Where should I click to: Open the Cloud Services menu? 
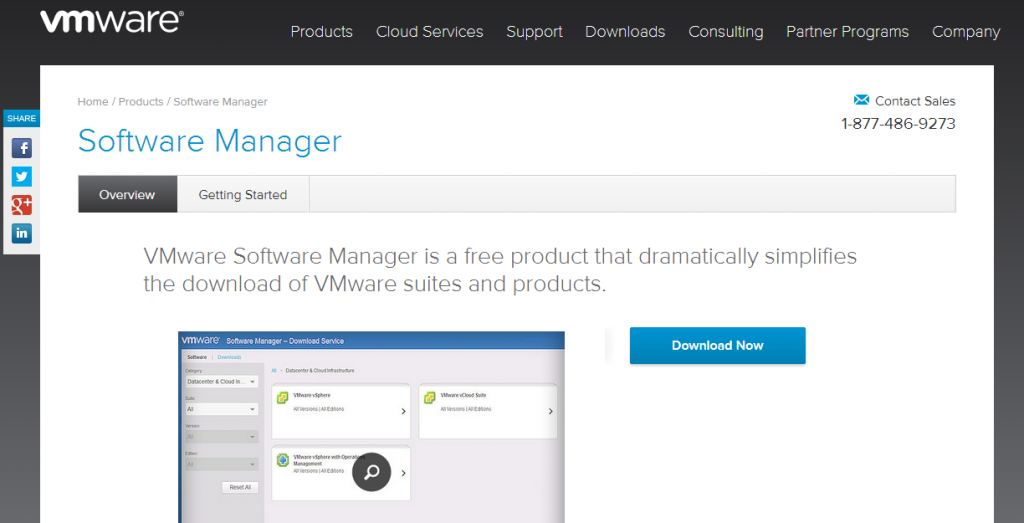tap(430, 31)
